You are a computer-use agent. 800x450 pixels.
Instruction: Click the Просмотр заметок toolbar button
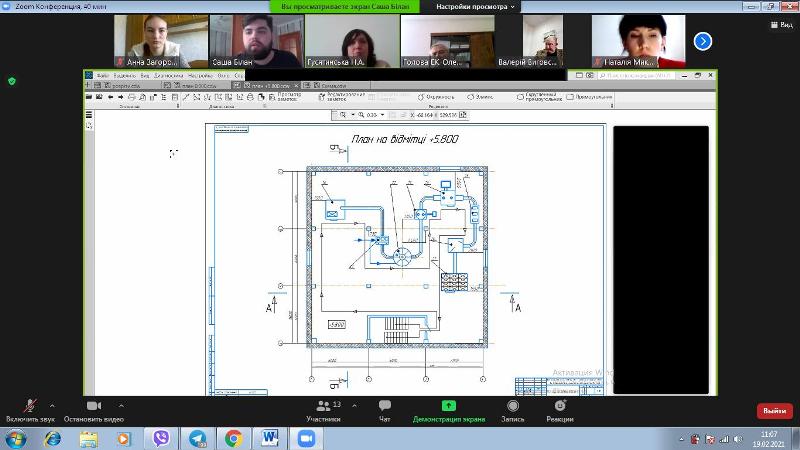(x=285, y=97)
